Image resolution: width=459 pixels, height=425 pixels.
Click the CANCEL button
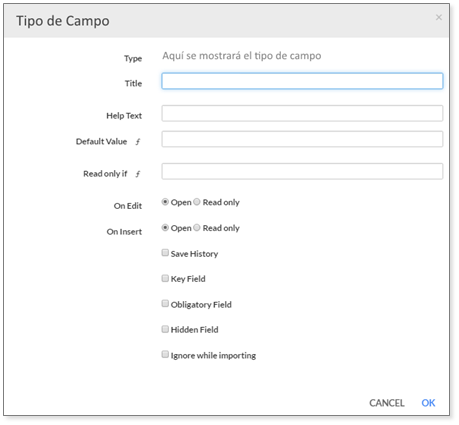(387, 403)
